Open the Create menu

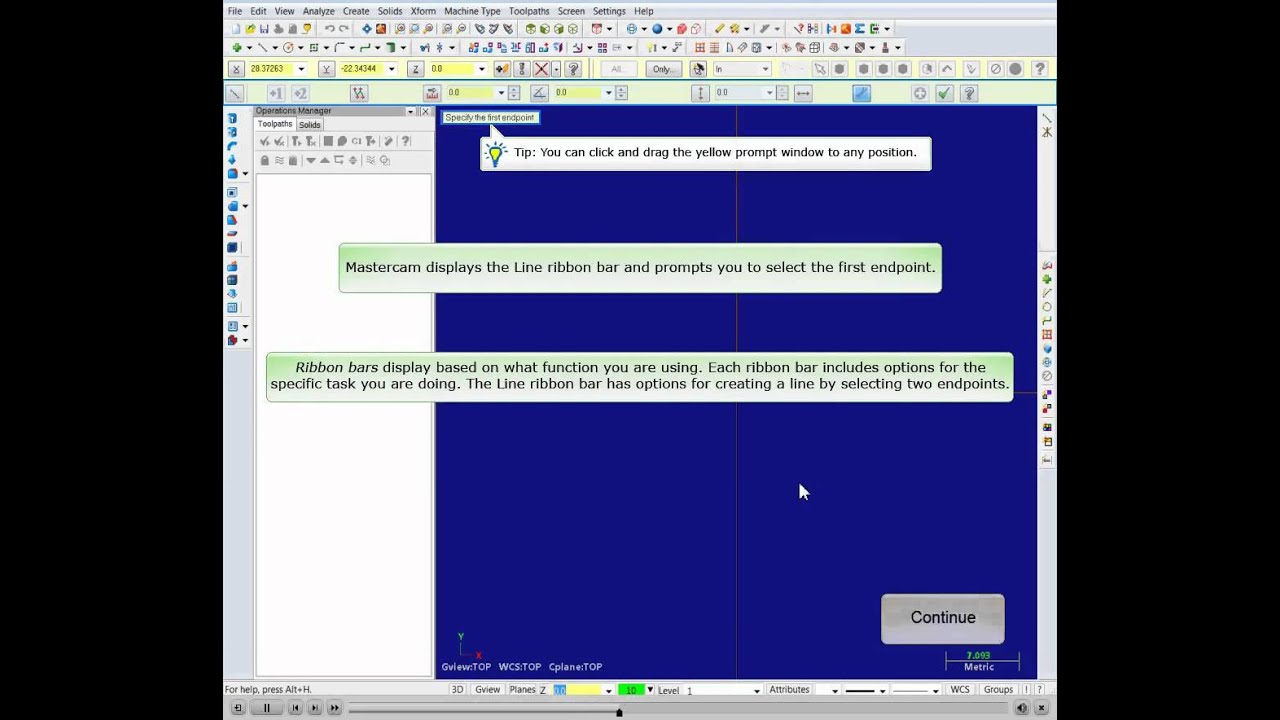click(x=356, y=11)
